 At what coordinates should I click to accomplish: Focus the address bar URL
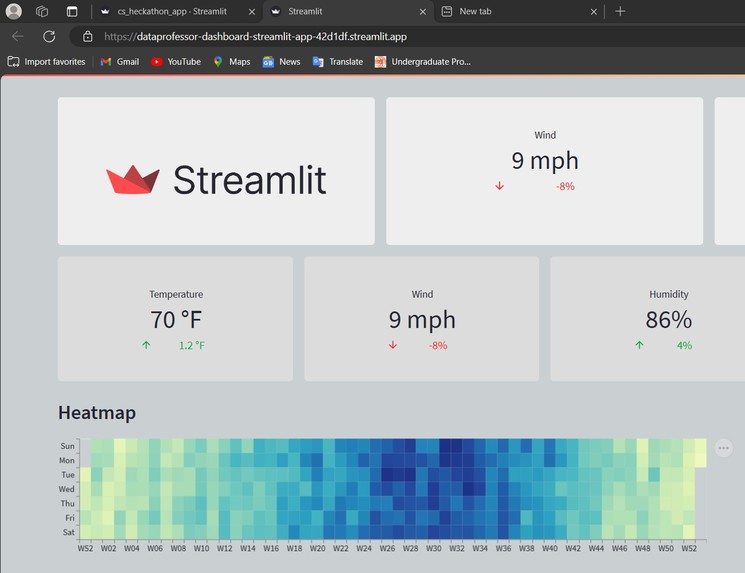point(255,37)
